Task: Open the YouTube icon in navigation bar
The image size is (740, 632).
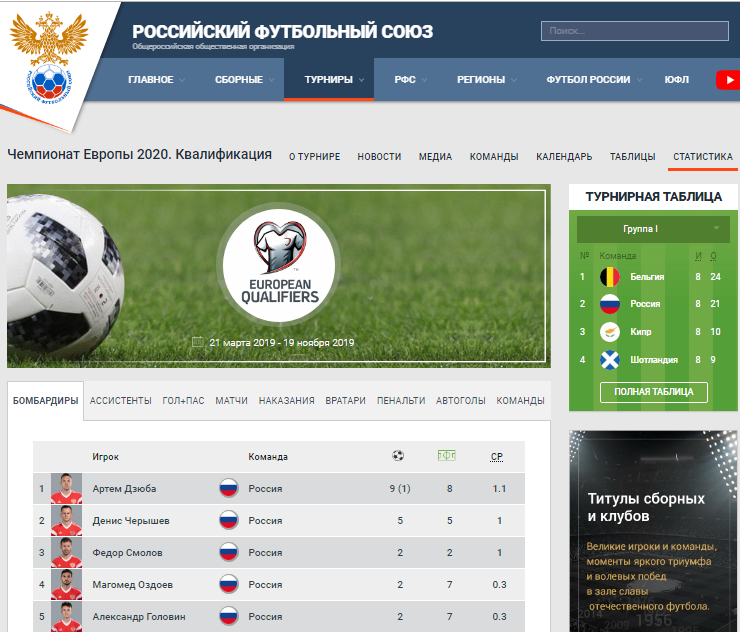Action: [x=728, y=80]
